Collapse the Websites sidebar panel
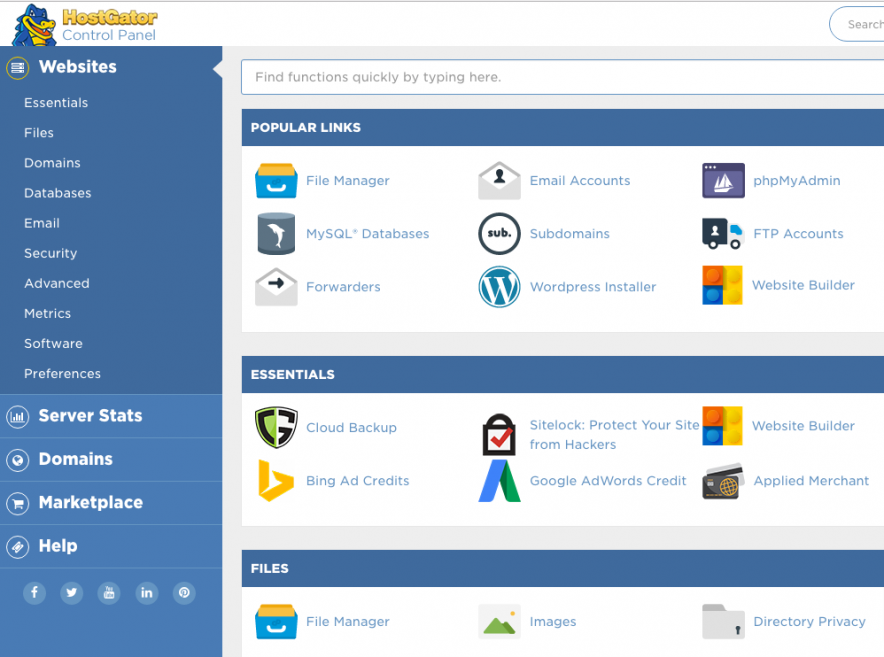Image resolution: width=884 pixels, height=657 pixels. pyautogui.click(x=218, y=68)
